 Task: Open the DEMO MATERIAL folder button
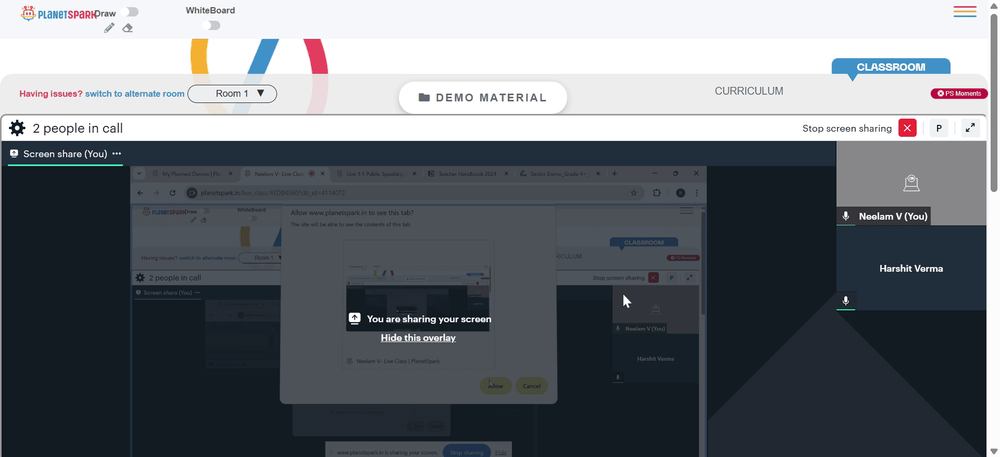[x=483, y=98]
